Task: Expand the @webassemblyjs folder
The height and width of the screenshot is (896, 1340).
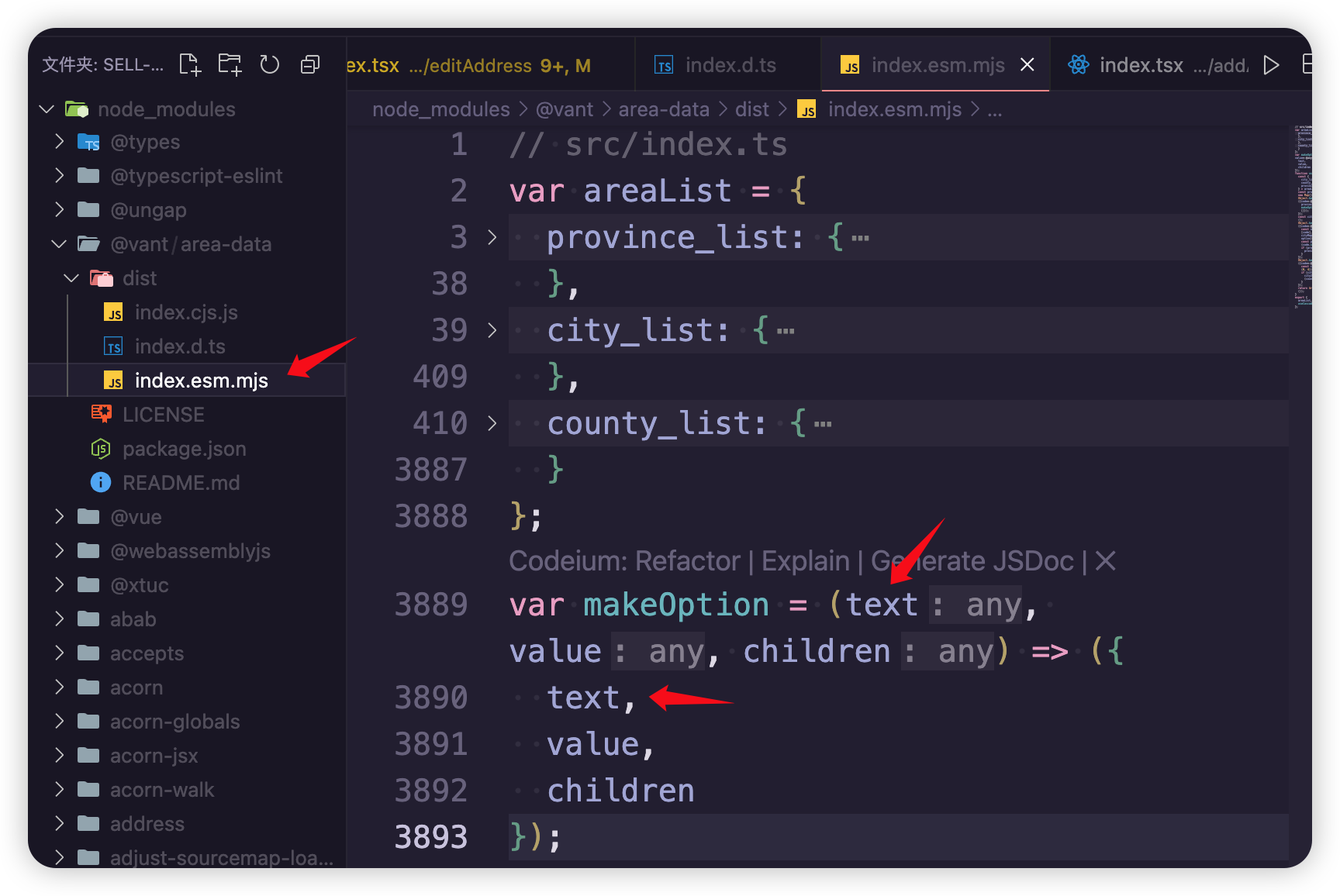Action: (x=59, y=551)
